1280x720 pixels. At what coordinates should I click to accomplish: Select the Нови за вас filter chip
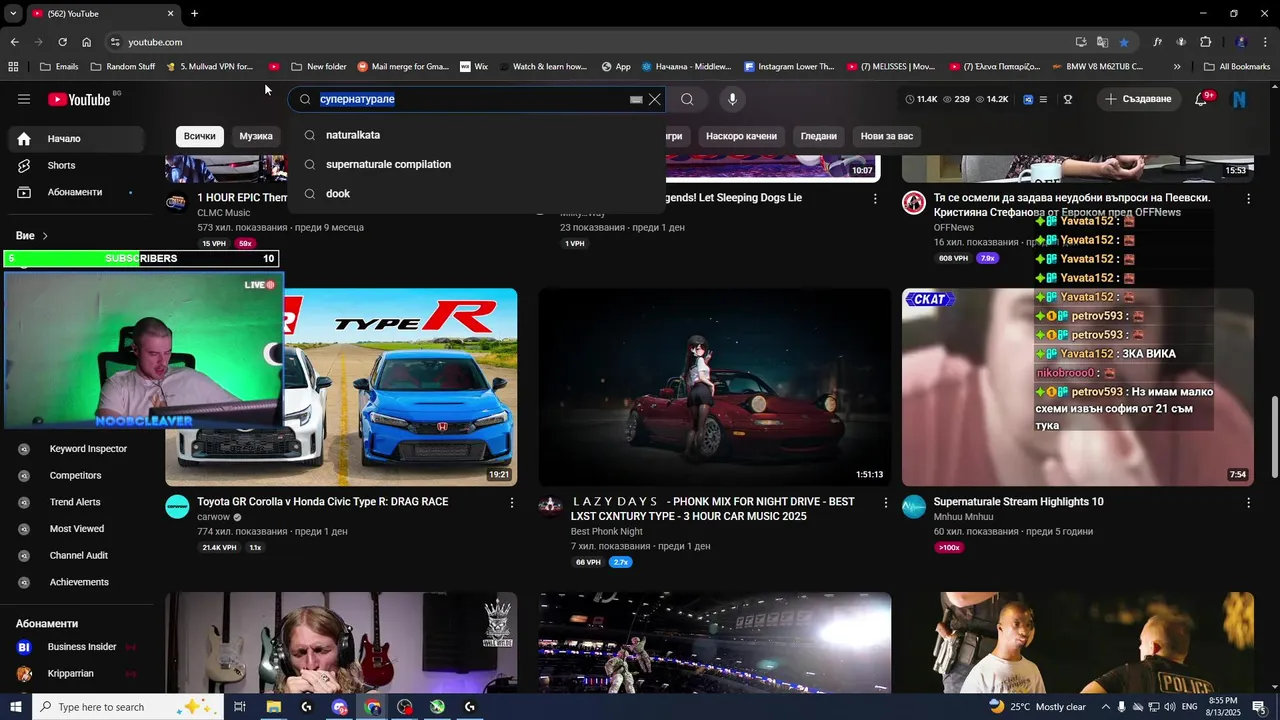tap(886, 136)
